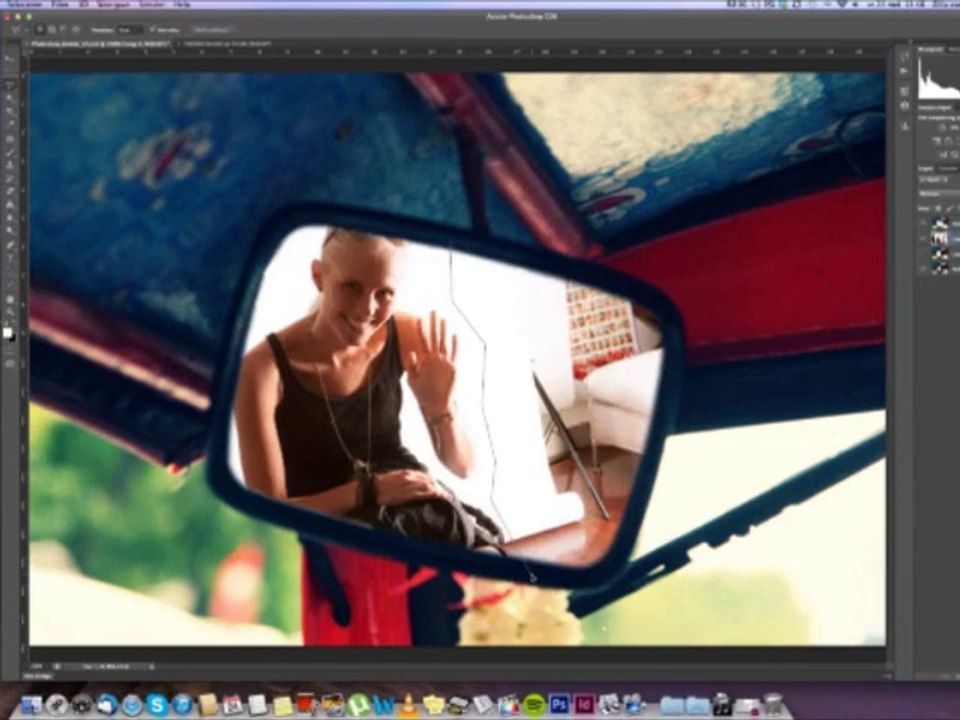Open Spotify from the Dock

534,705
